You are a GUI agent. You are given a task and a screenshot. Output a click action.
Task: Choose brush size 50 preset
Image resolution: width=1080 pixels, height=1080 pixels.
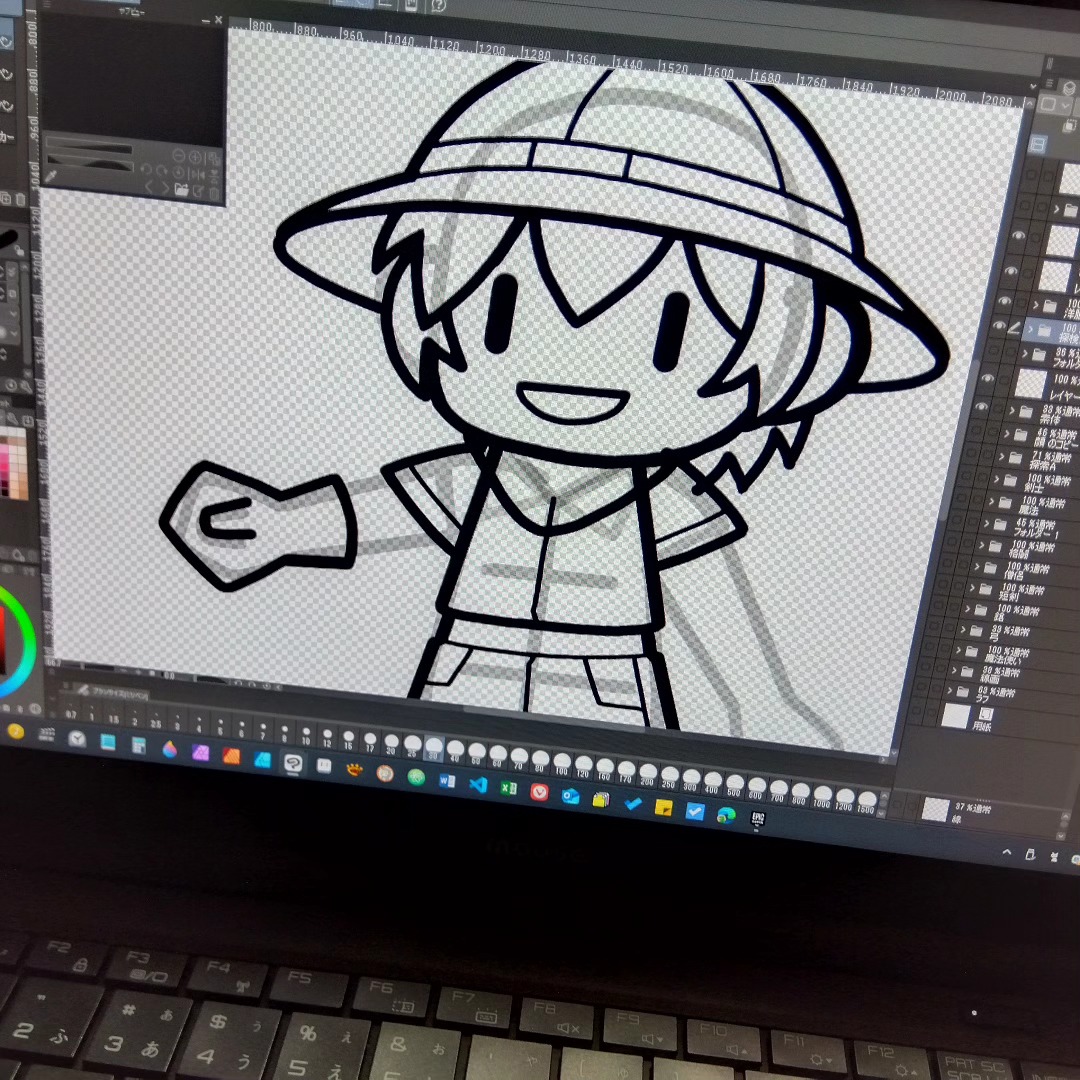coord(477,754)
